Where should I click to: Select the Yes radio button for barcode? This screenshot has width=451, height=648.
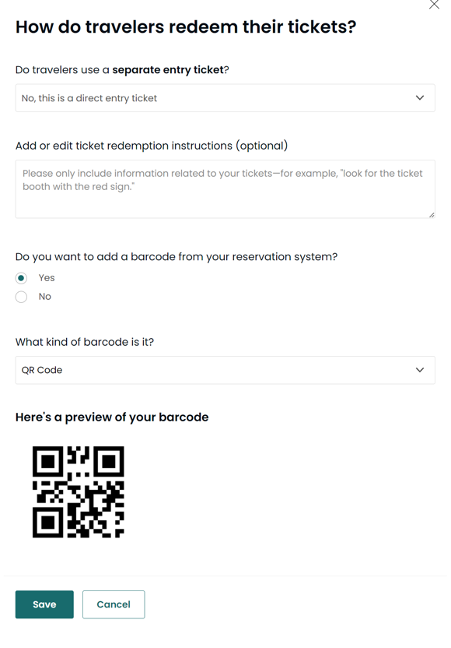point(21,278)
